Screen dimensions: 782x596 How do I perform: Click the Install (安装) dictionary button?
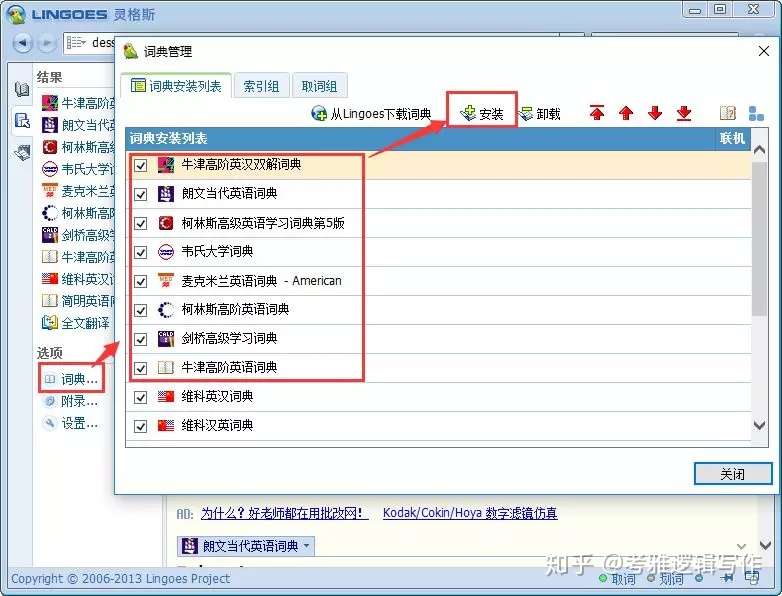click(481, 114)
